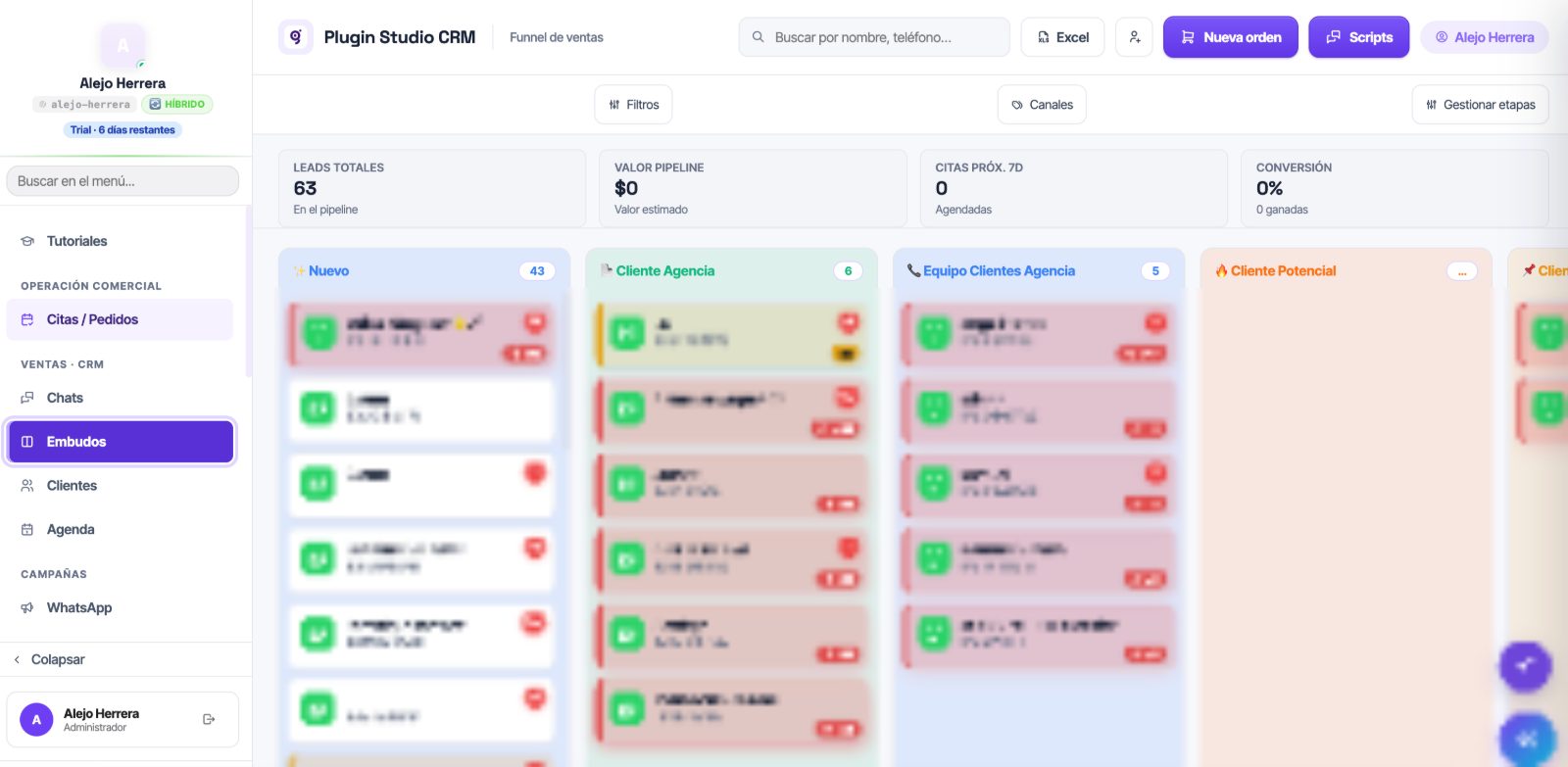This screenshot has height=767, width=1568.
Task: Open the Clientes section
Action: (121, 486)
